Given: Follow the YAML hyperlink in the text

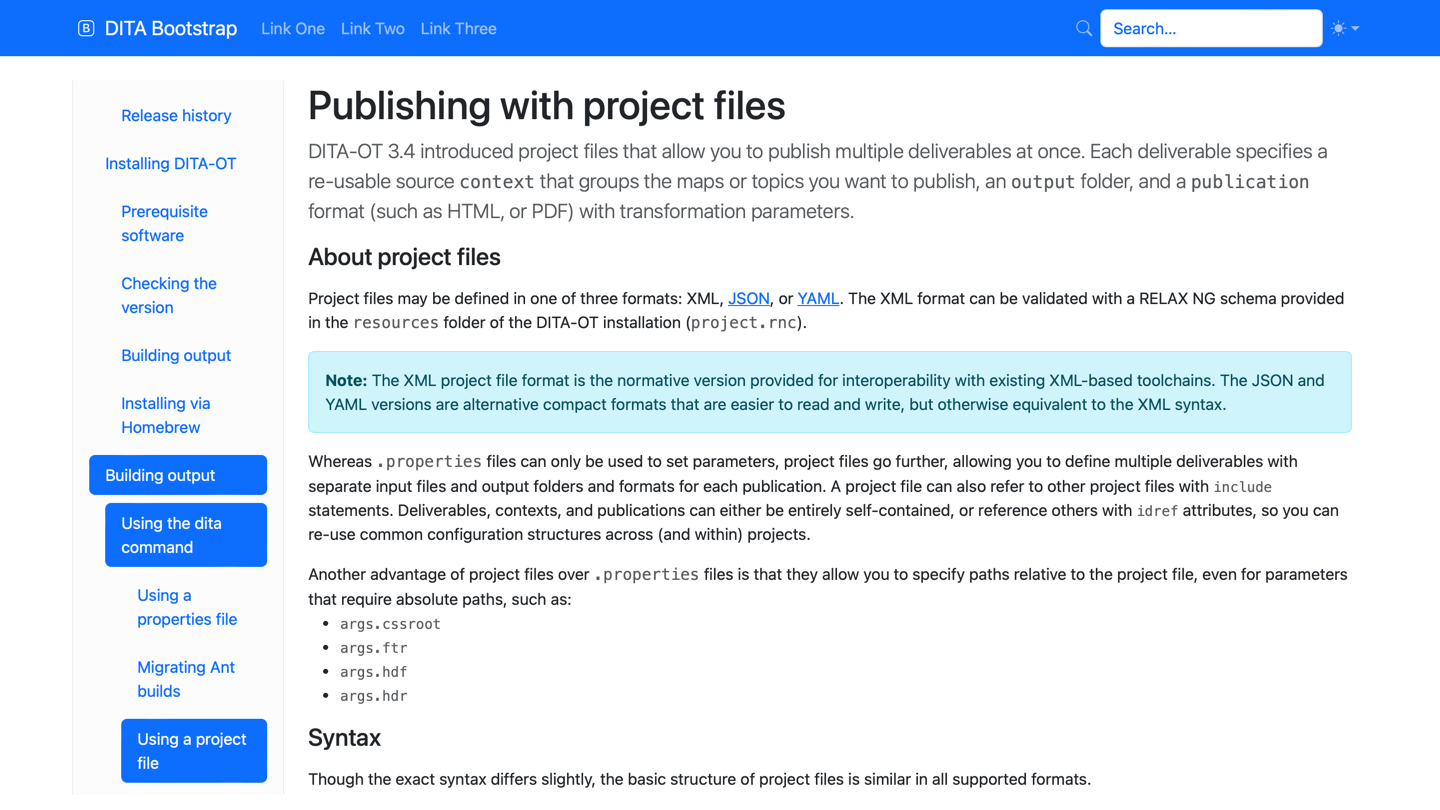Looking at the screenshot, I should [817, 298].
